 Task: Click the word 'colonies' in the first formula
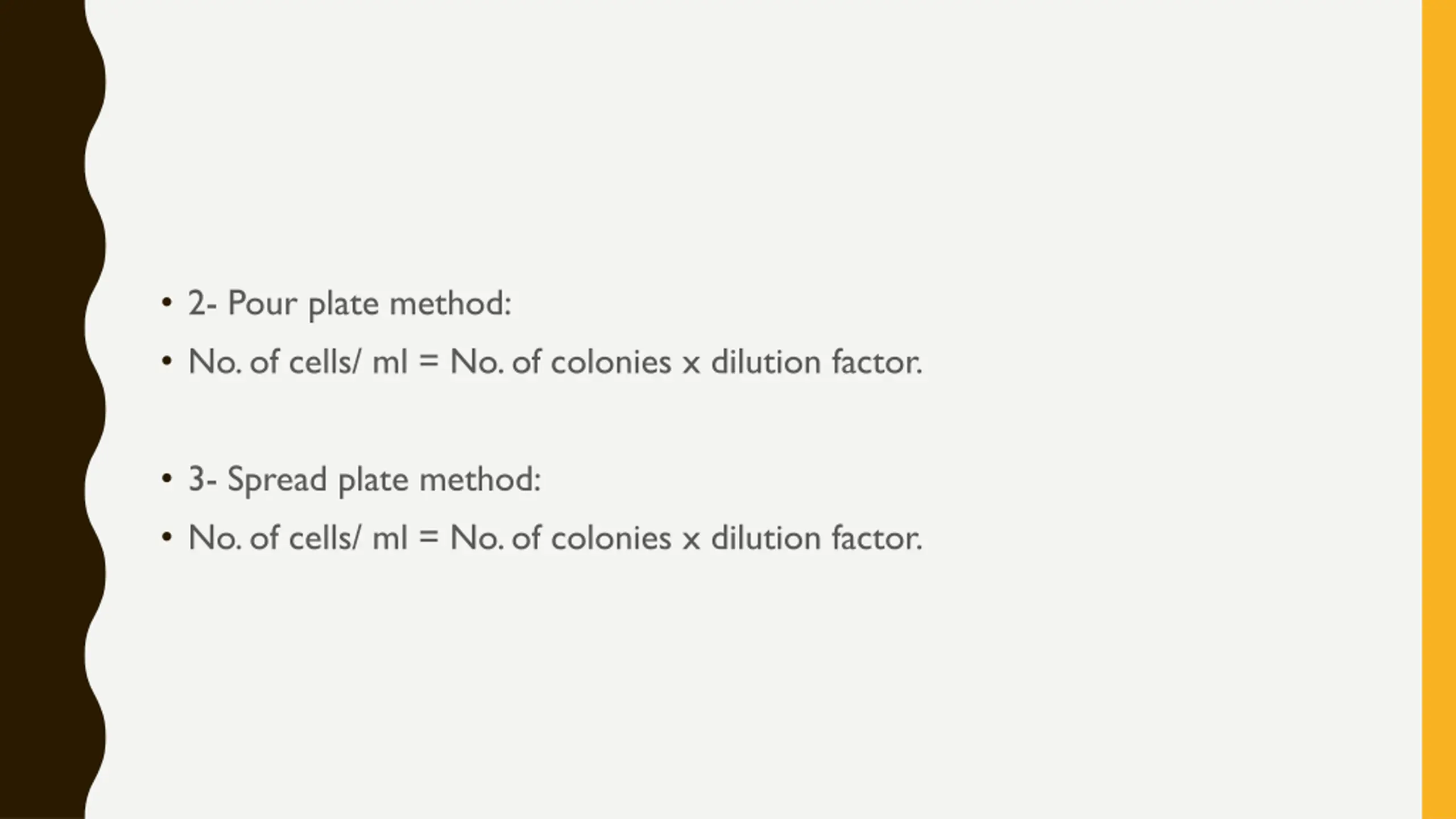(611, 362)
